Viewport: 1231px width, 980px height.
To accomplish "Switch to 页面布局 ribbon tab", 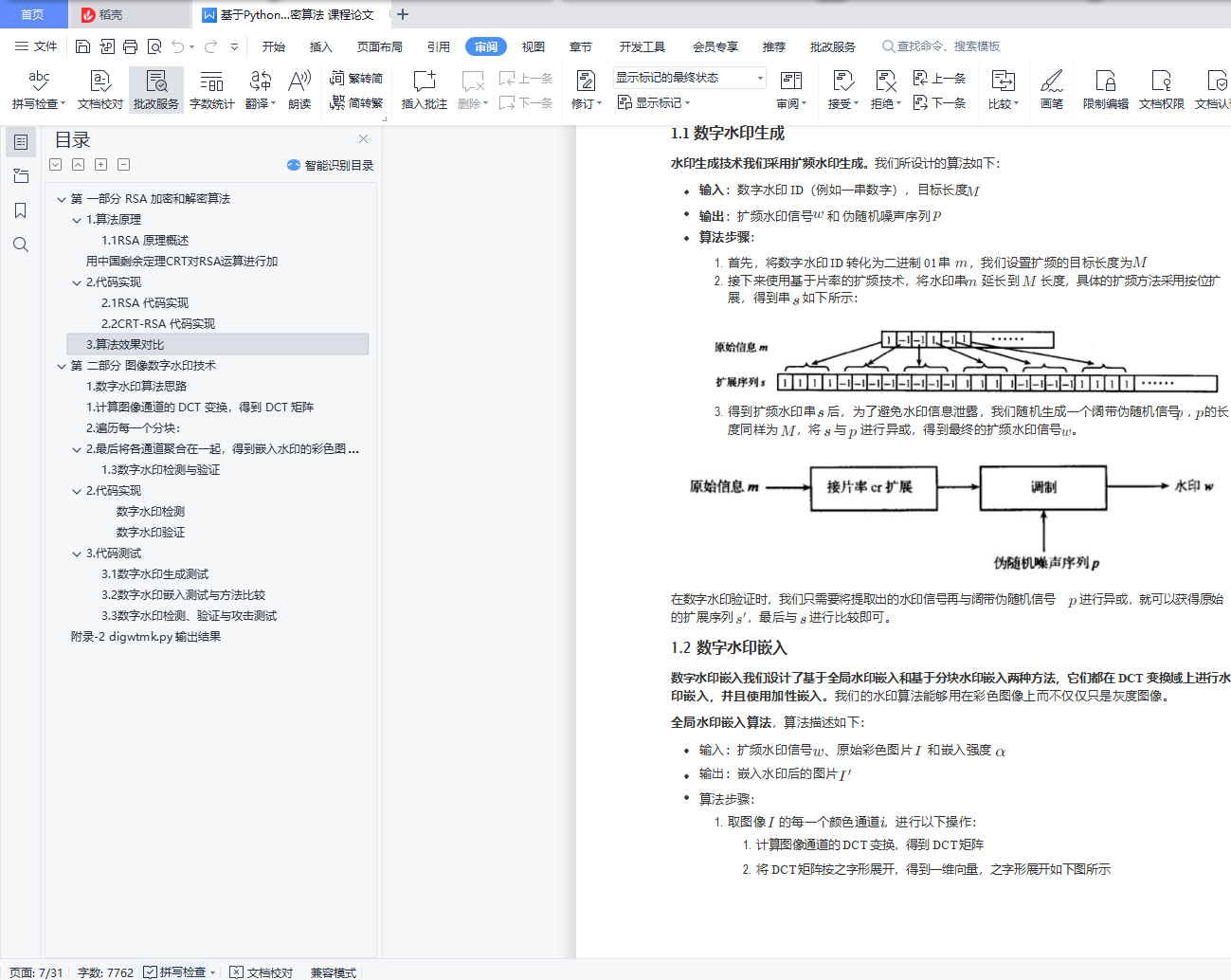I will click(x=380, y=46).
